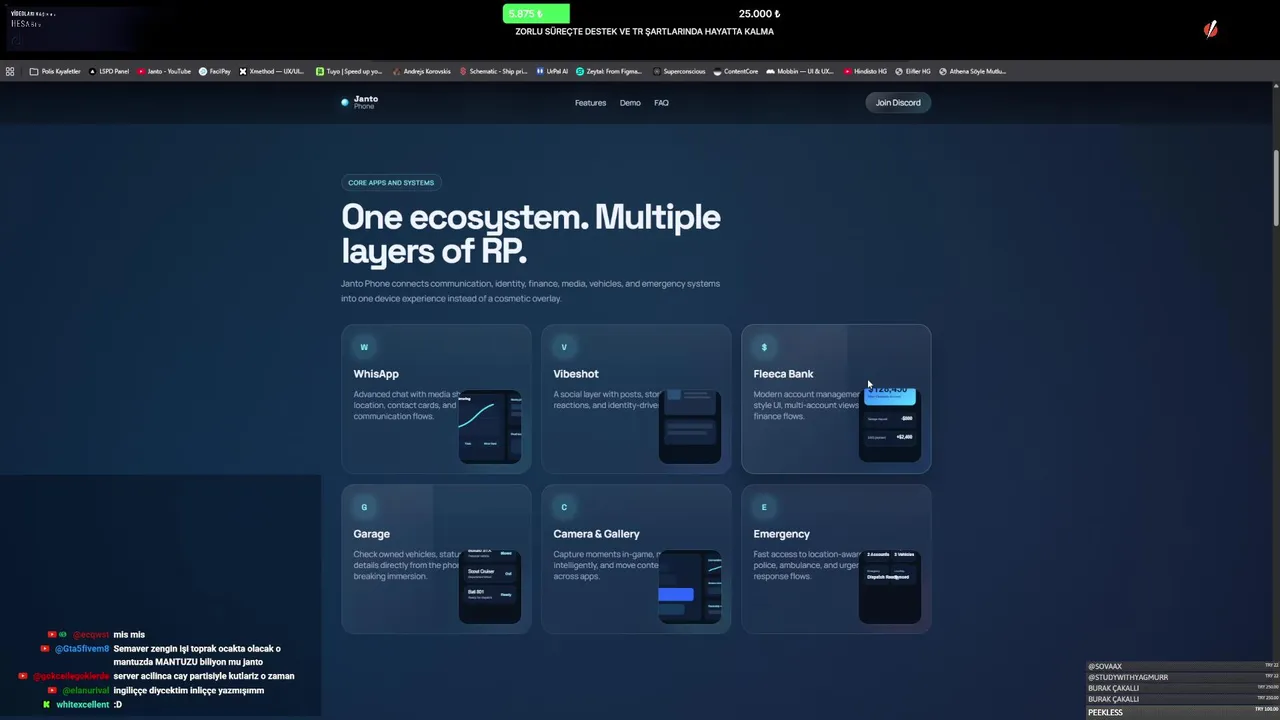
Task: Open the Schematic - Ship bookmark
Action: click(x=493, y=71)
